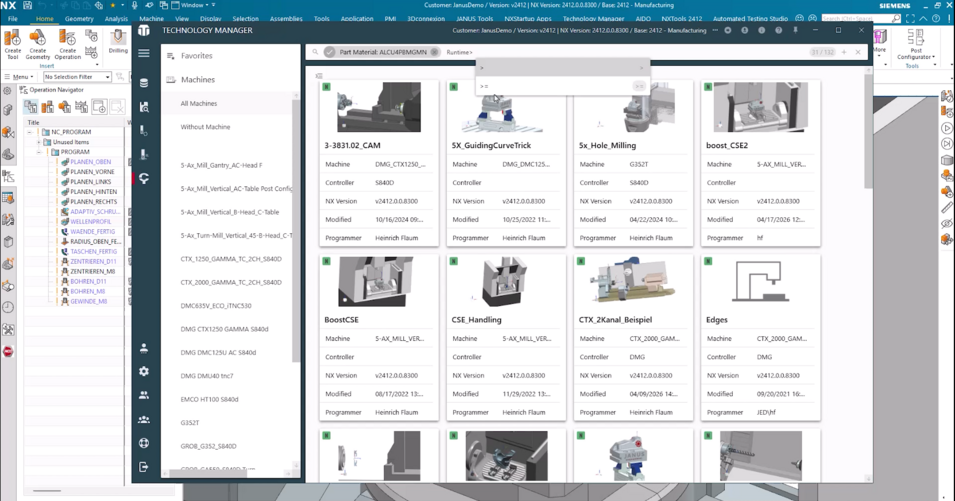Open the hamburger menu in Technology Manager
955x501 pixels.
(144, 54)
